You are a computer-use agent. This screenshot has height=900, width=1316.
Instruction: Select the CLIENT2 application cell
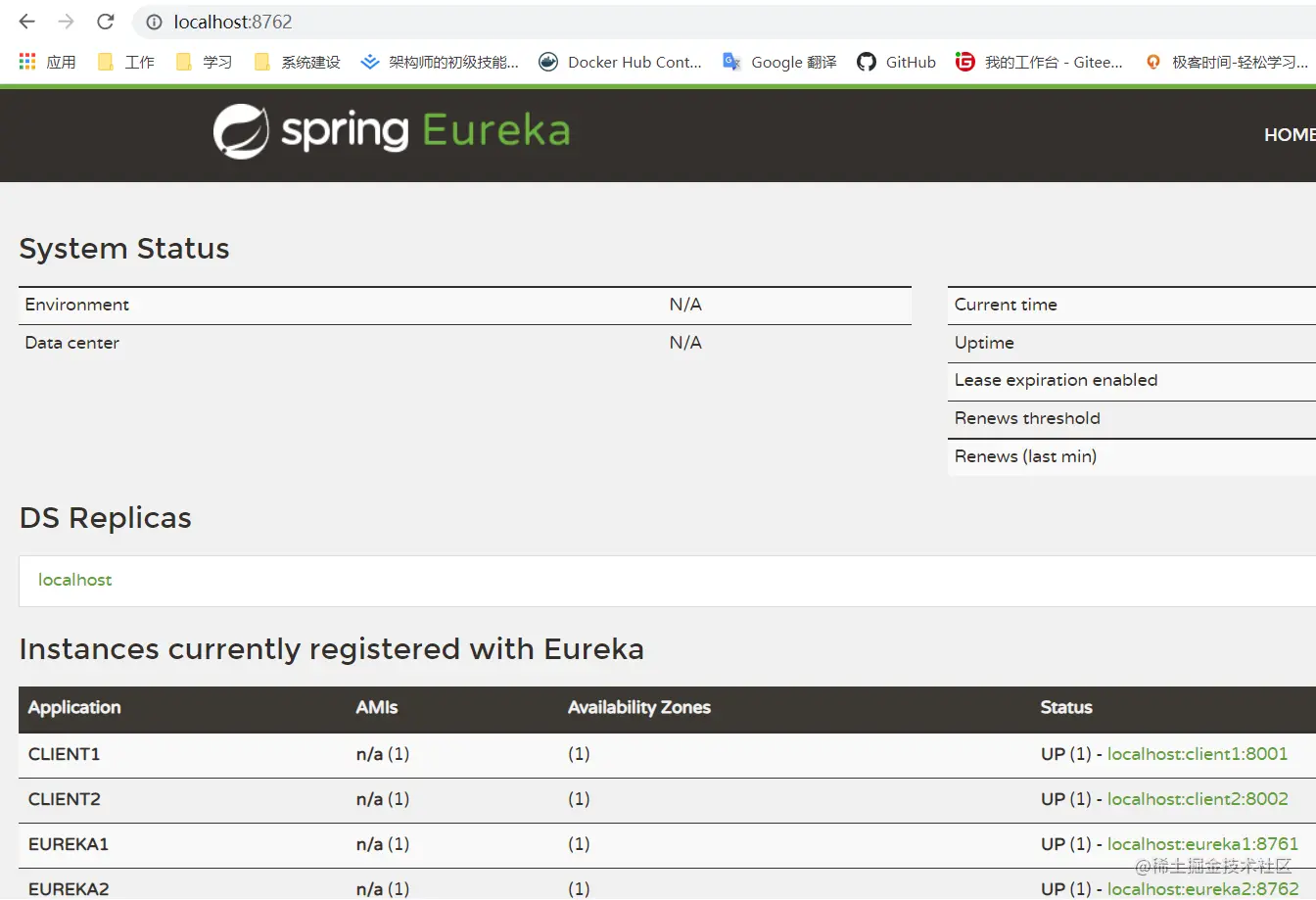point(65,799)
